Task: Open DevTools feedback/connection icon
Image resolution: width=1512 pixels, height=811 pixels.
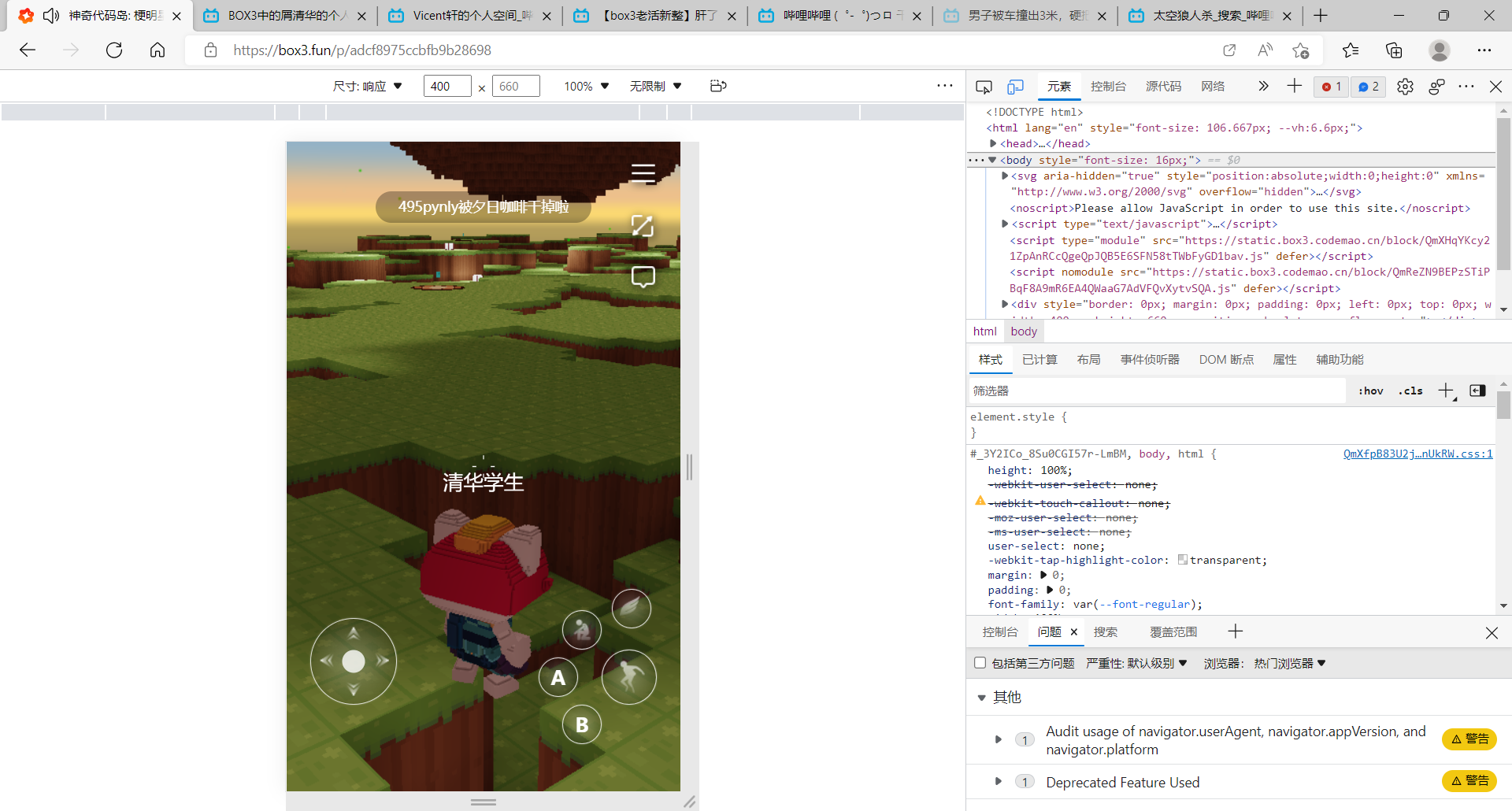Action: 1436,87
